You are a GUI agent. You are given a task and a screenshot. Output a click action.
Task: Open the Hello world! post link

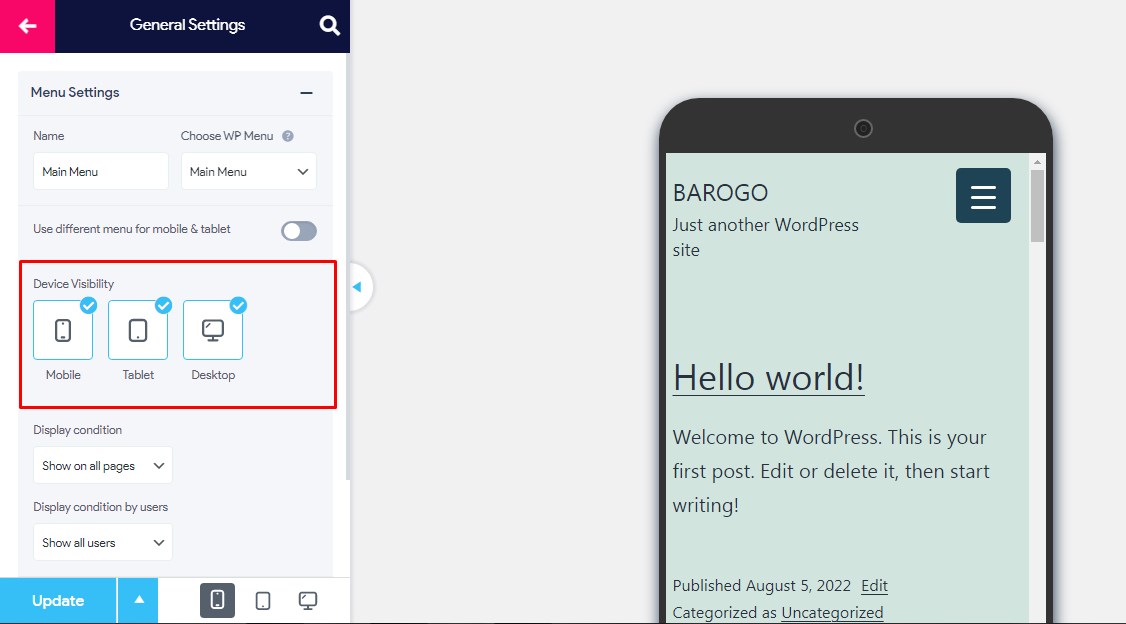768,378
